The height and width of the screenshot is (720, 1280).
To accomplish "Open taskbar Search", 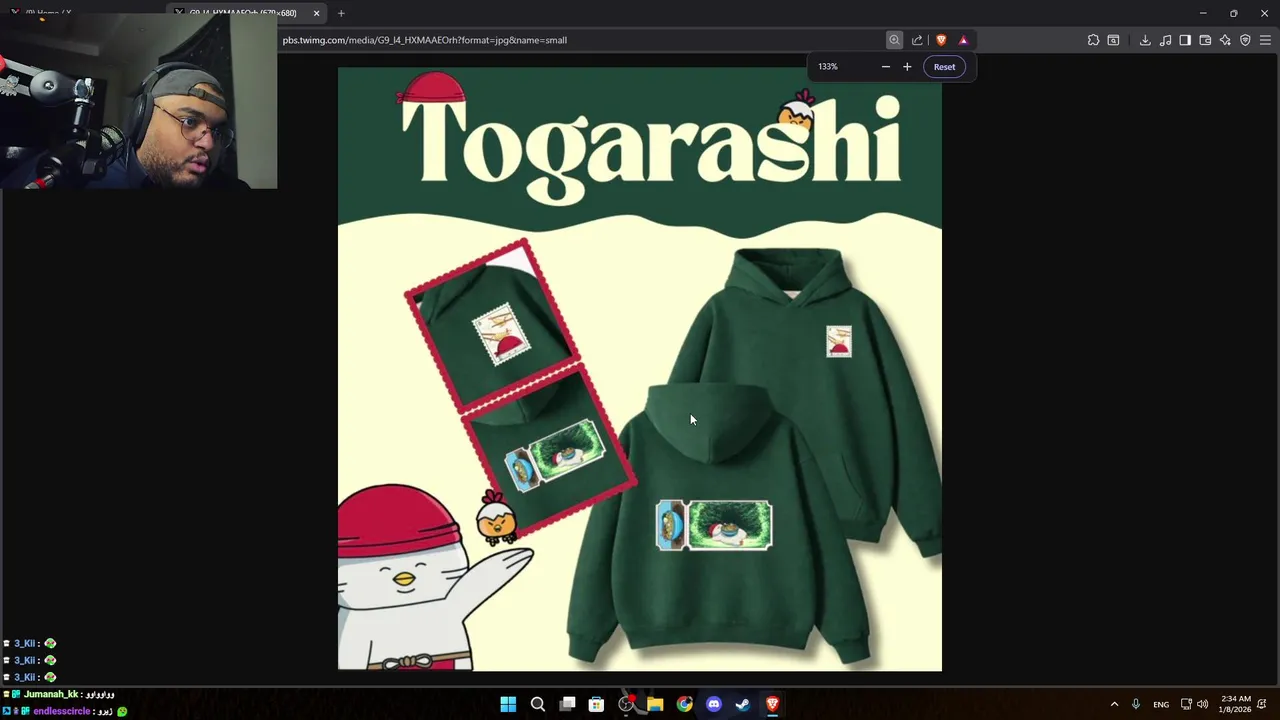I will tap(537, 704).
